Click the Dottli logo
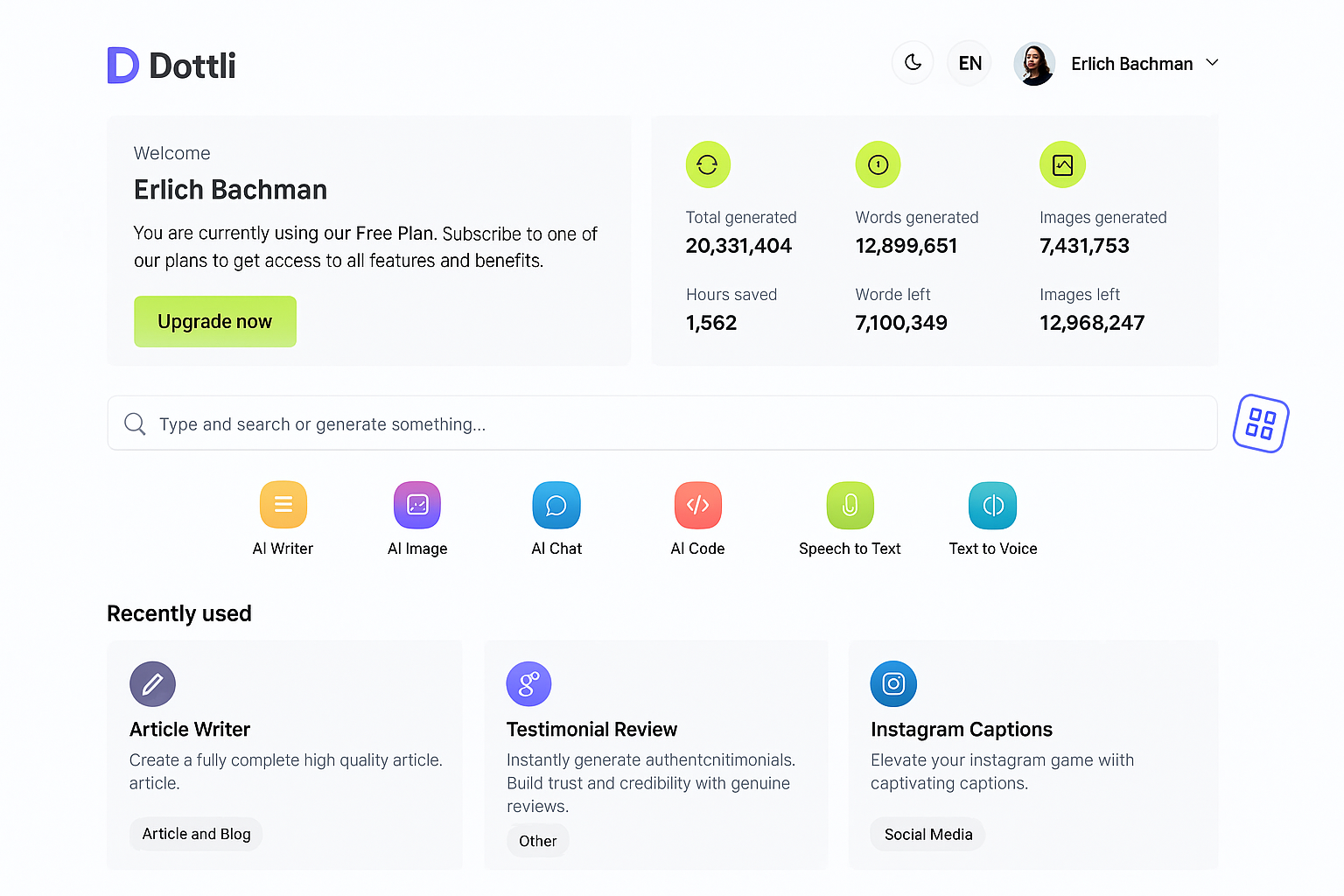Viewport: 1344px width, 896px height. pyautogui.click(x=171, y=65)
